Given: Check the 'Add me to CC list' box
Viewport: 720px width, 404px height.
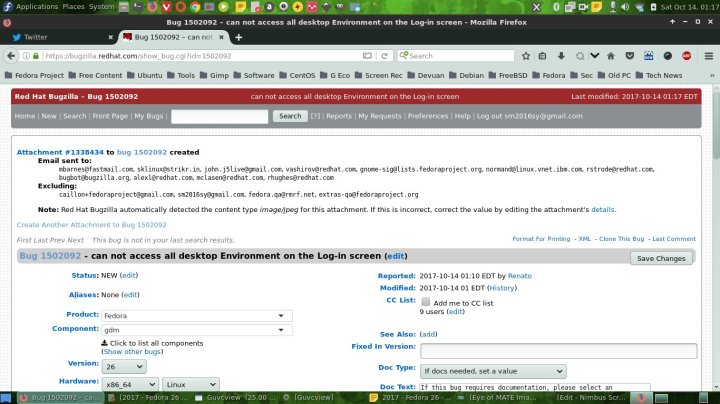Looking at the screenshot, I should [426, 301].
